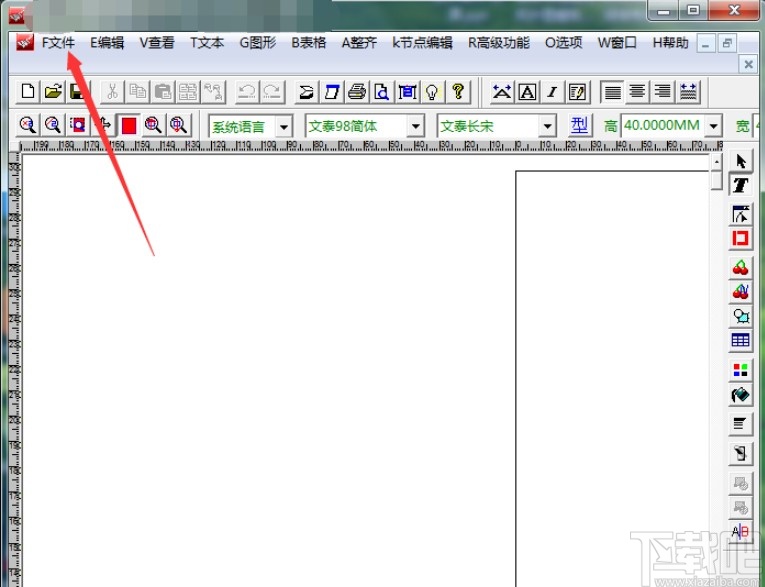Image resolution: width=765 pixels, height=587 pixels.
Task: Select the arrow pointer tool
Action: point(740,162)
